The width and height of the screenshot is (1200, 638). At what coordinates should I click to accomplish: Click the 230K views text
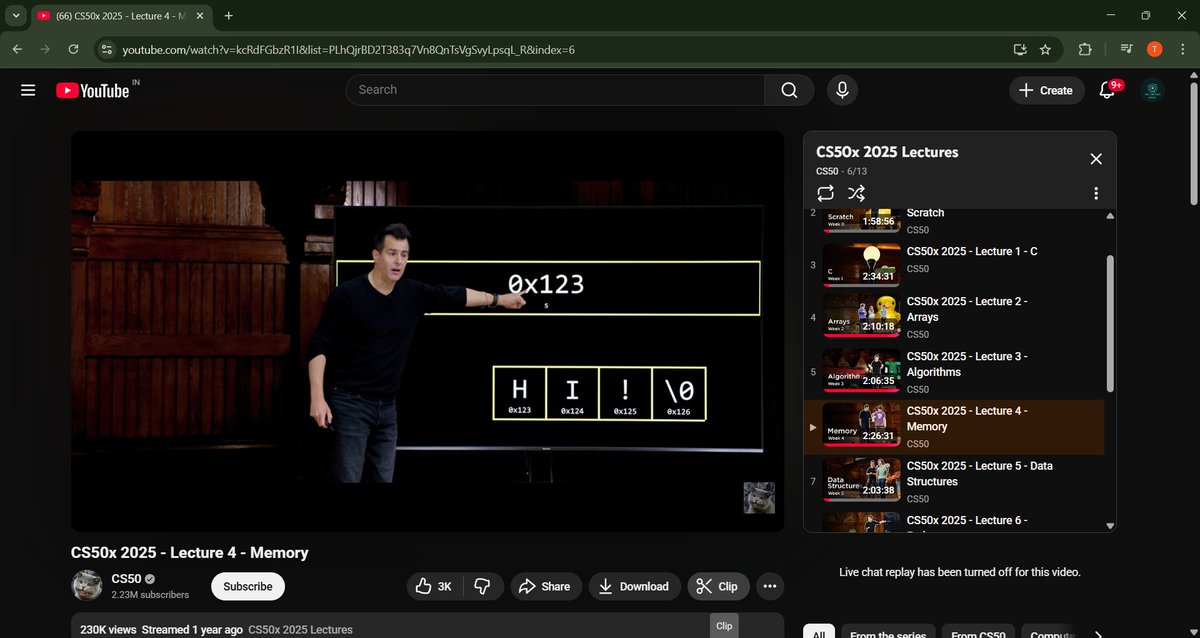tap(110, 630)
